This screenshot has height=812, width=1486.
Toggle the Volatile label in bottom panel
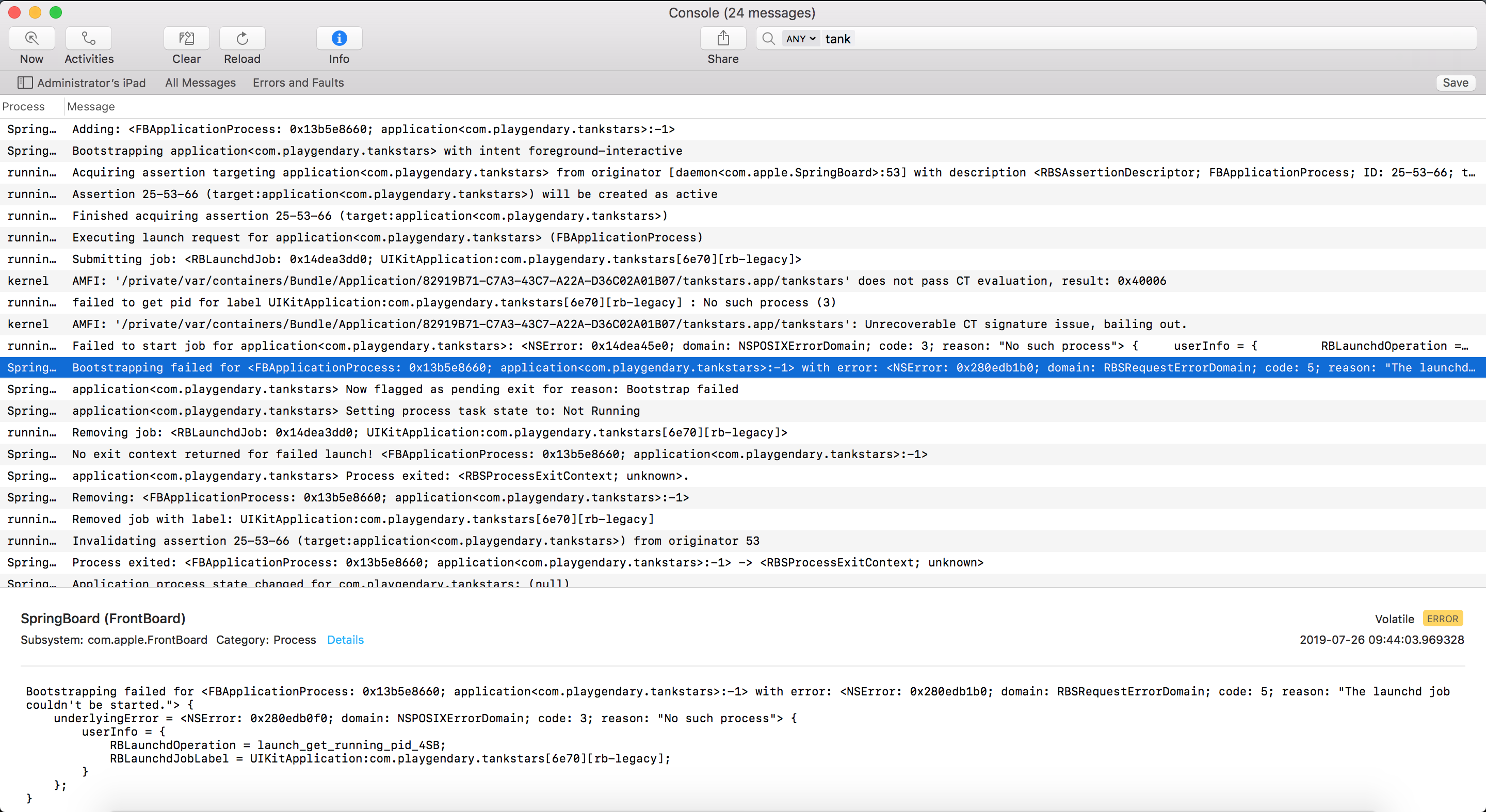coord(1394,619)
